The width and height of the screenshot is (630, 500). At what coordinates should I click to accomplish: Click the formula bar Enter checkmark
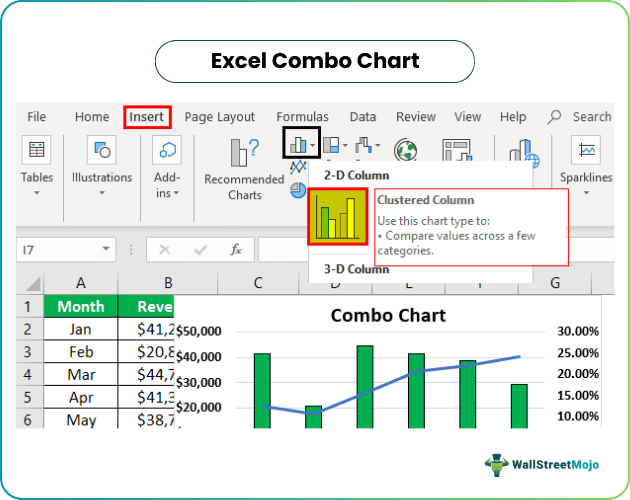click(200, 250)
